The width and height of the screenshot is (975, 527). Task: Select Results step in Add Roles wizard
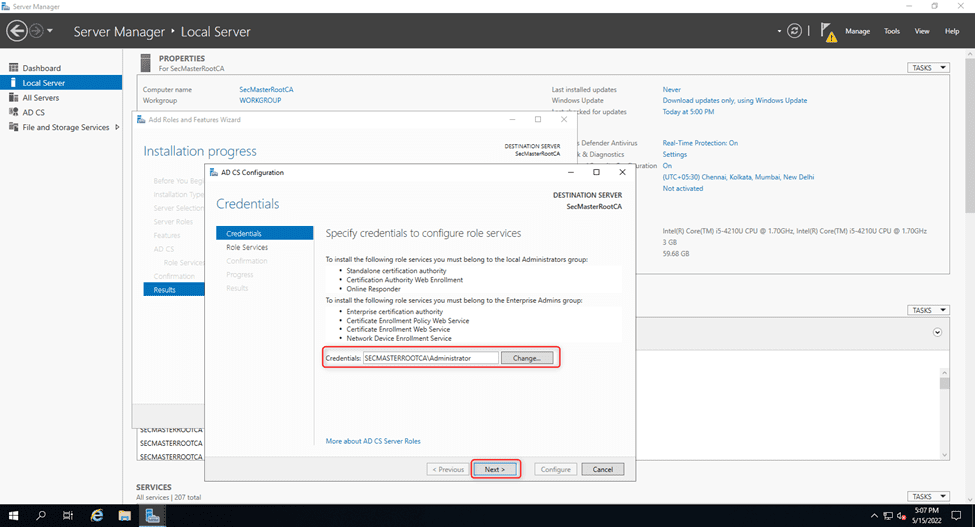(173, 290)
